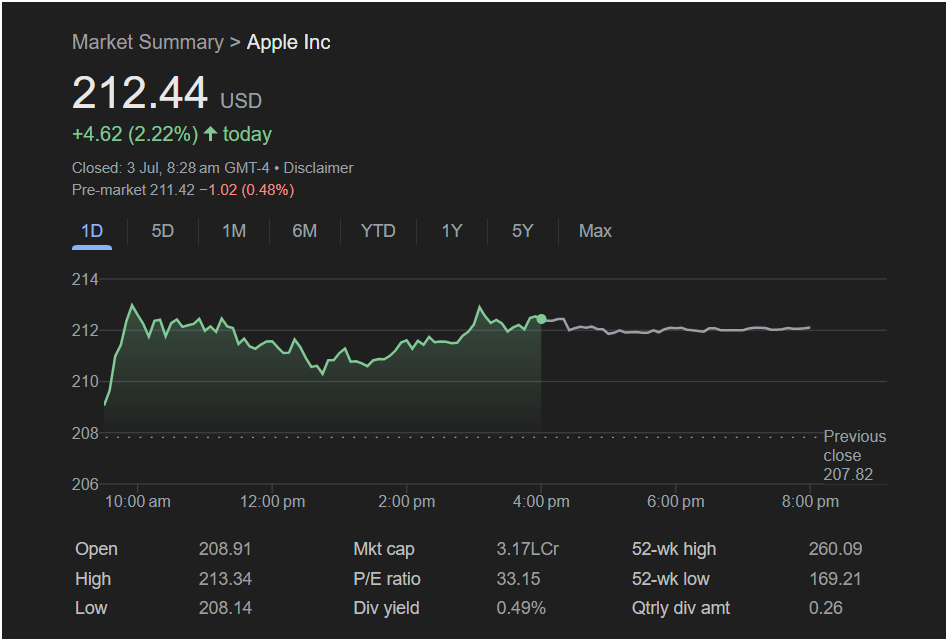The width and height of the screenshot is (948, 641).
Task: Click the Low value 208.14
Action: tap(225, 608)
